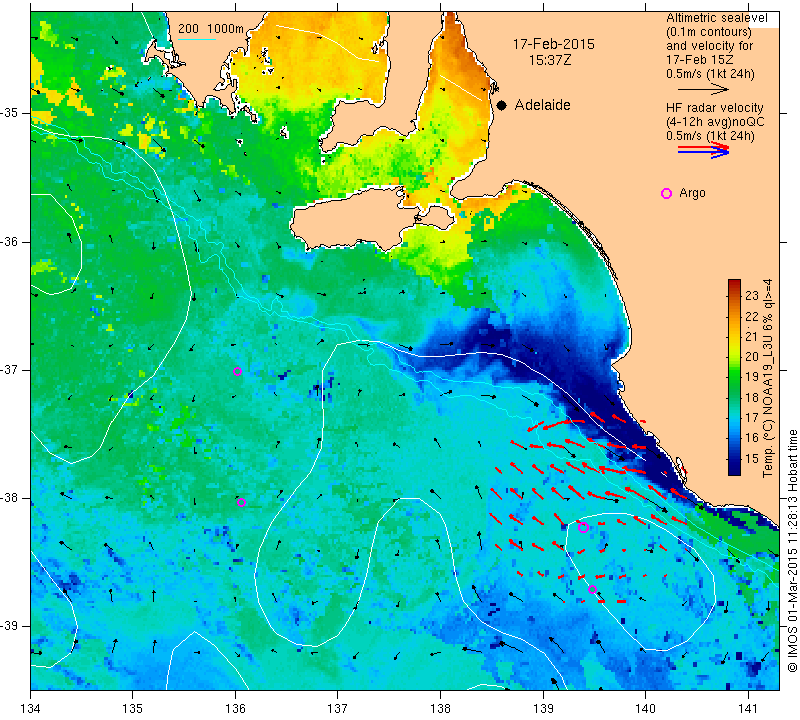The image size is (800, 720).
Task: Click the dark red top of temperature colorbar
Action: coord(734,283)
